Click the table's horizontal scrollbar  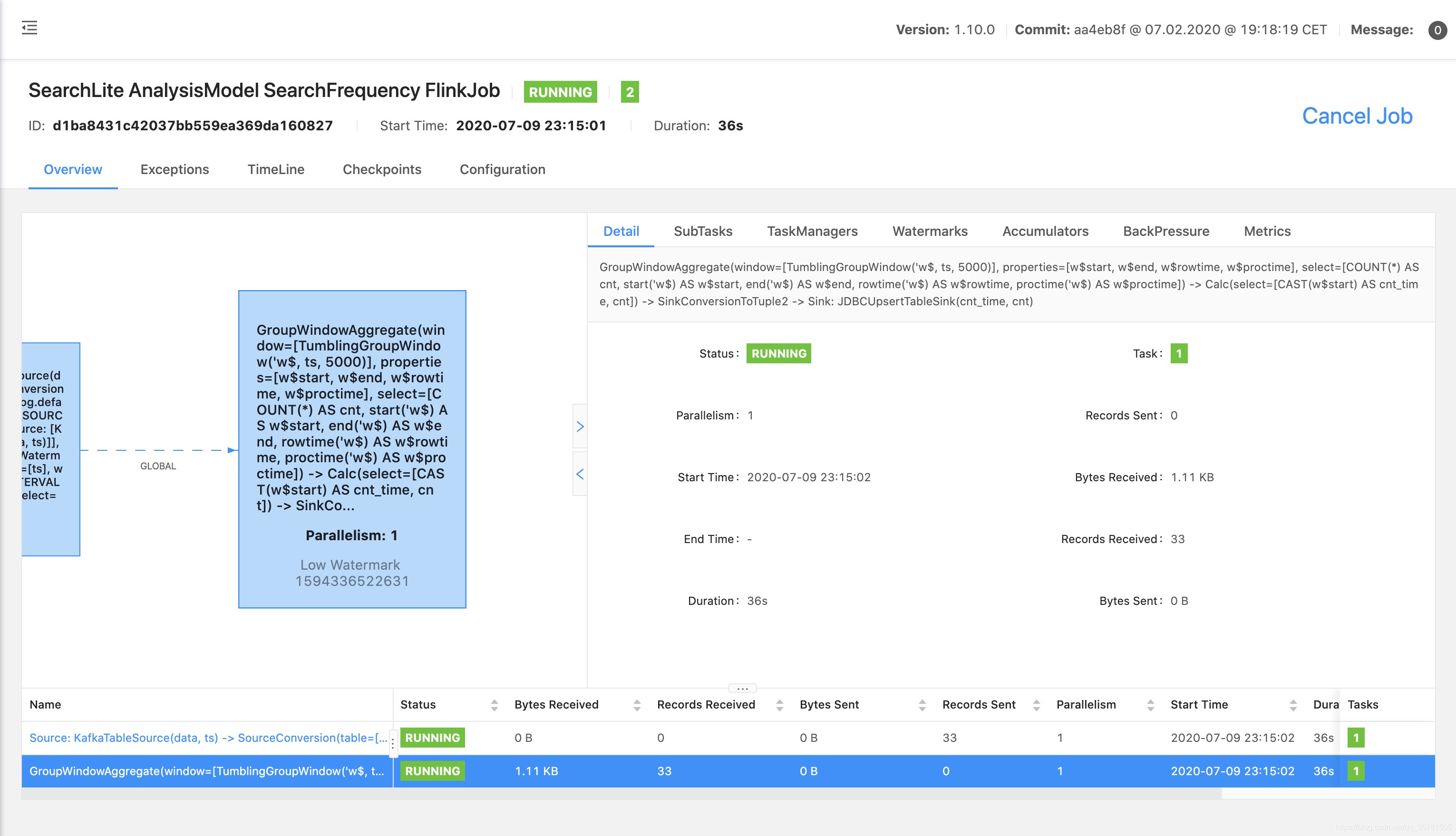point(621,794)
